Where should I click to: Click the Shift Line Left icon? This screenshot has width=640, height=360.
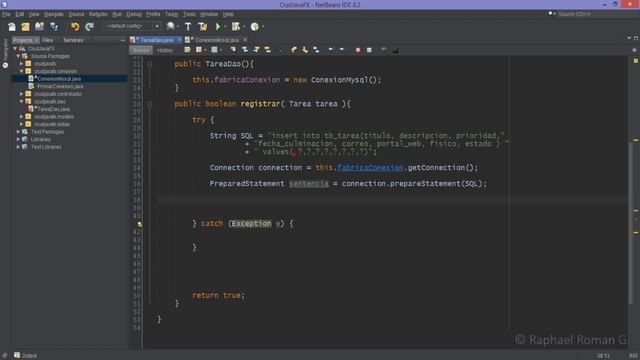pyautogui.click(x=331, y=50)
